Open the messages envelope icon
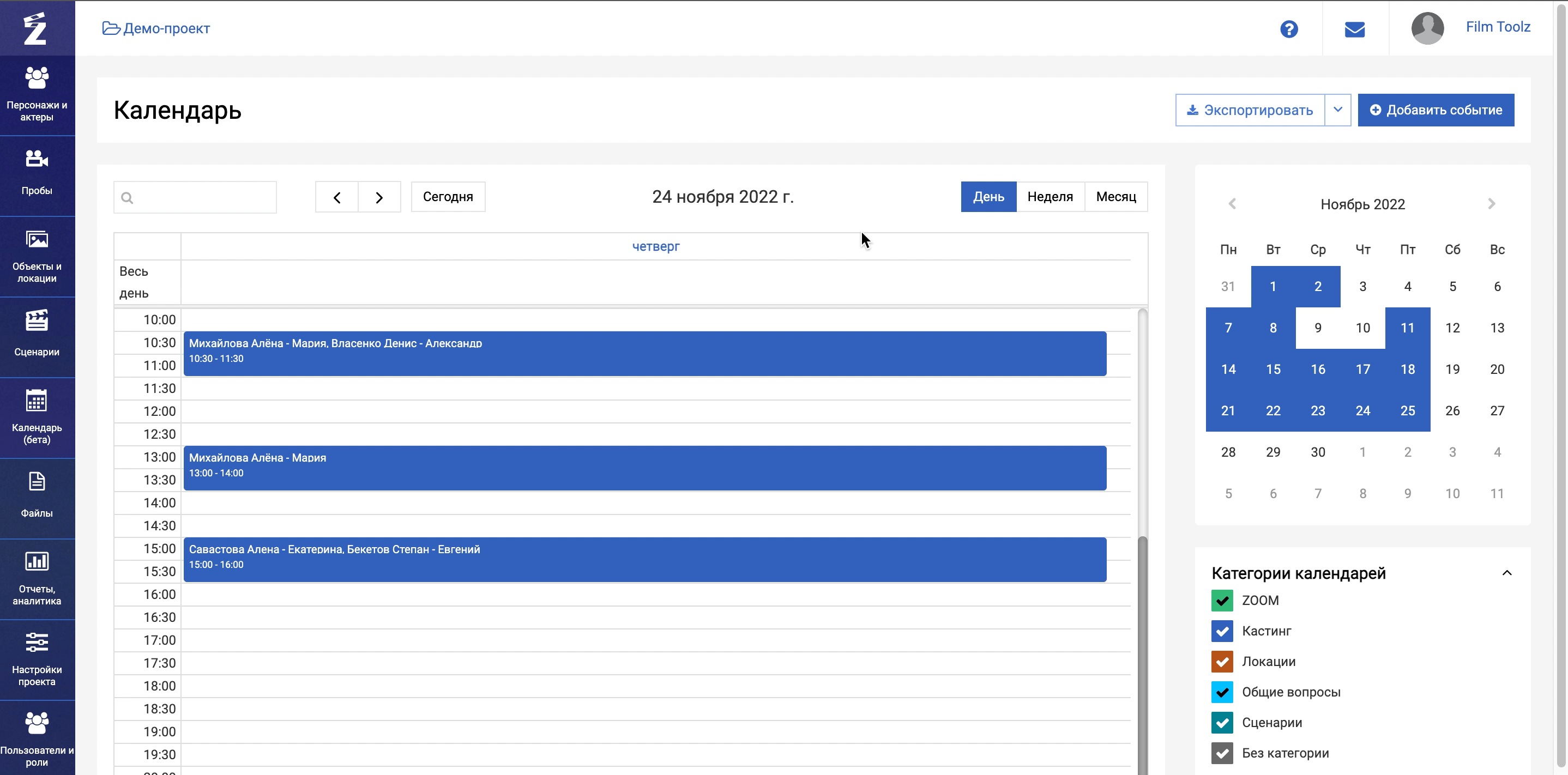This screenshot has height=775, width=1568. click(1354, 29)
